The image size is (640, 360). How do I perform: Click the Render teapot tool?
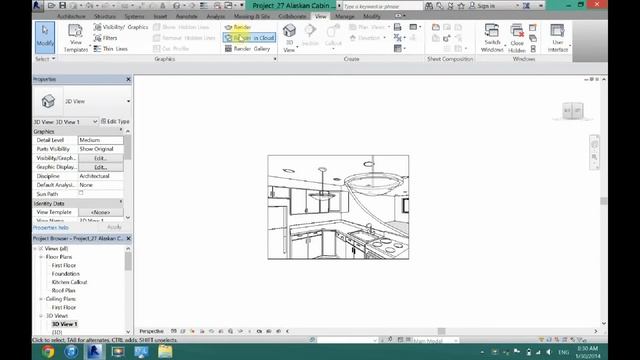click(238, 27)
